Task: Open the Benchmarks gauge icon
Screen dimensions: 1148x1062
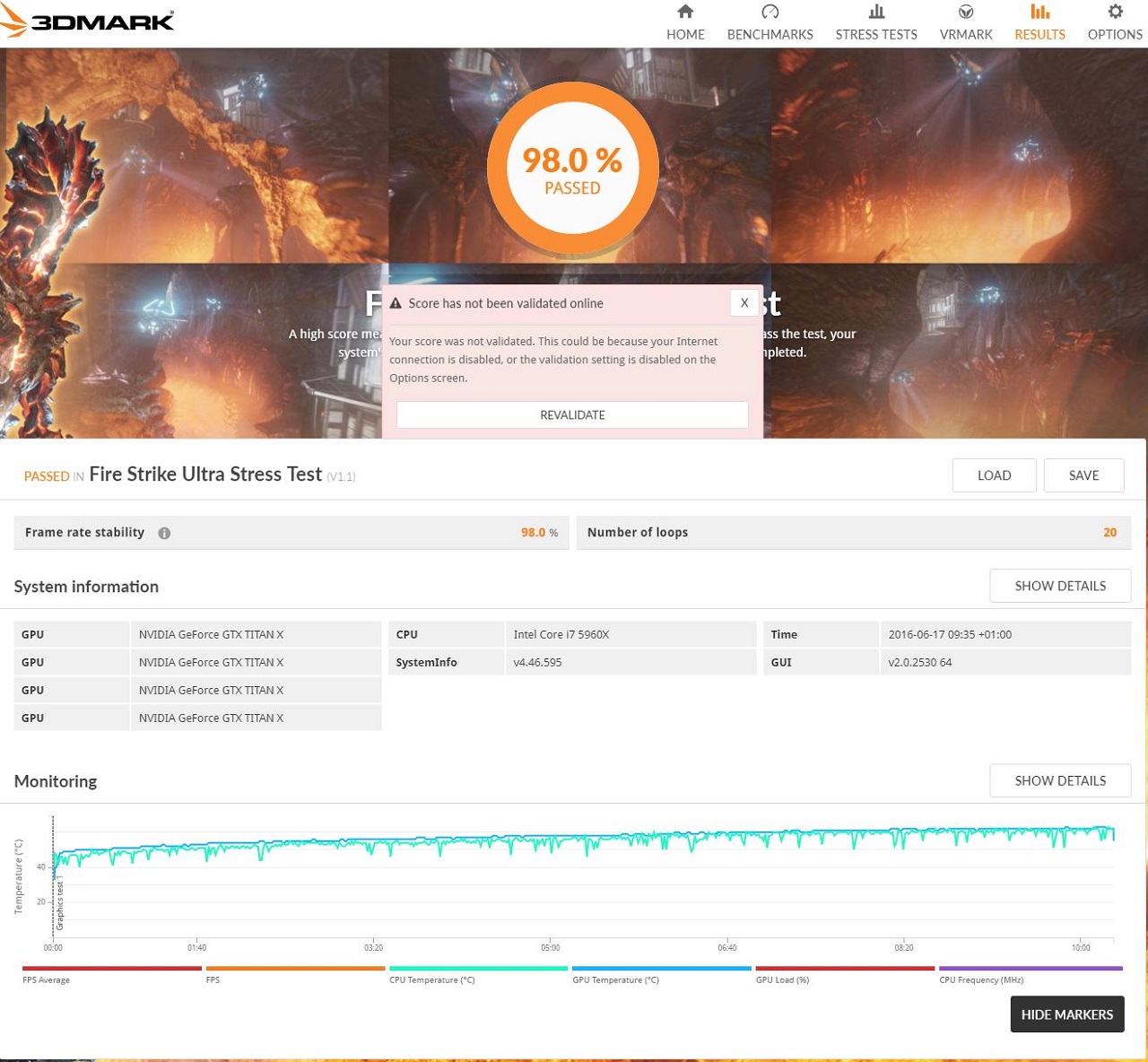Action: coord(770,12)
